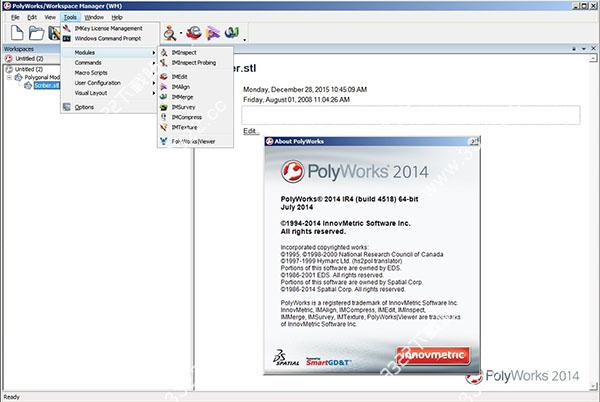Click the New workspace blank page icon
Screen dimensions: 600x402
pos(17,33)
